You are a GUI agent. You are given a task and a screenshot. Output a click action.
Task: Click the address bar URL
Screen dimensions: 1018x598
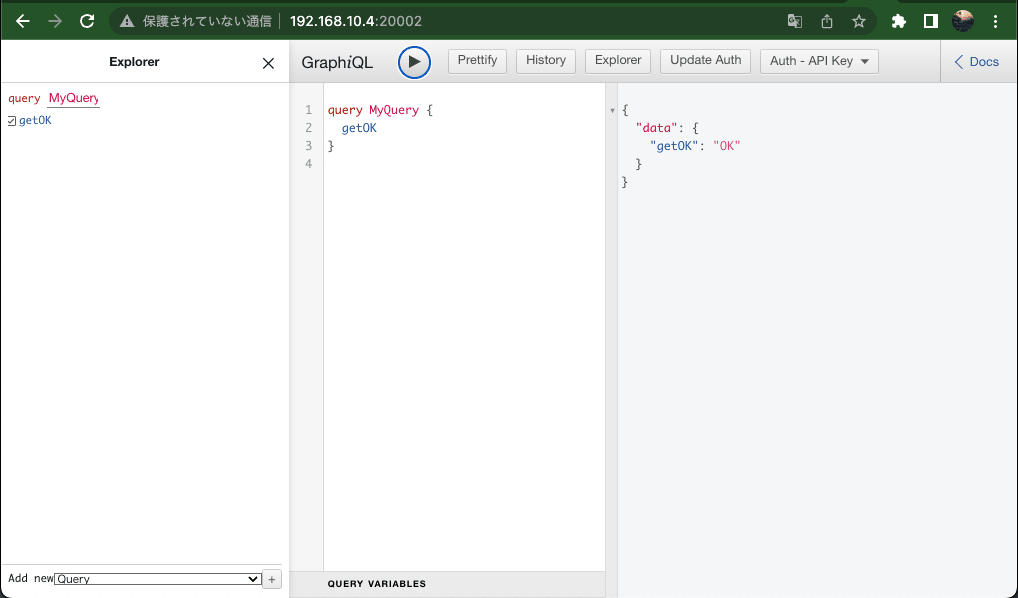coord(356,21)
